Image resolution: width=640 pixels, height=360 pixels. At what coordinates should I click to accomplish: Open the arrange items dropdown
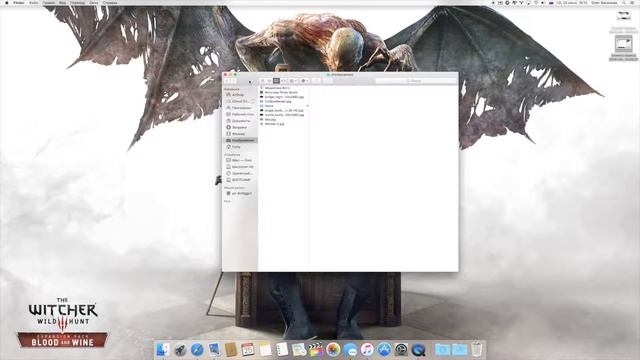pyautogui.click(x=293, y=81)
